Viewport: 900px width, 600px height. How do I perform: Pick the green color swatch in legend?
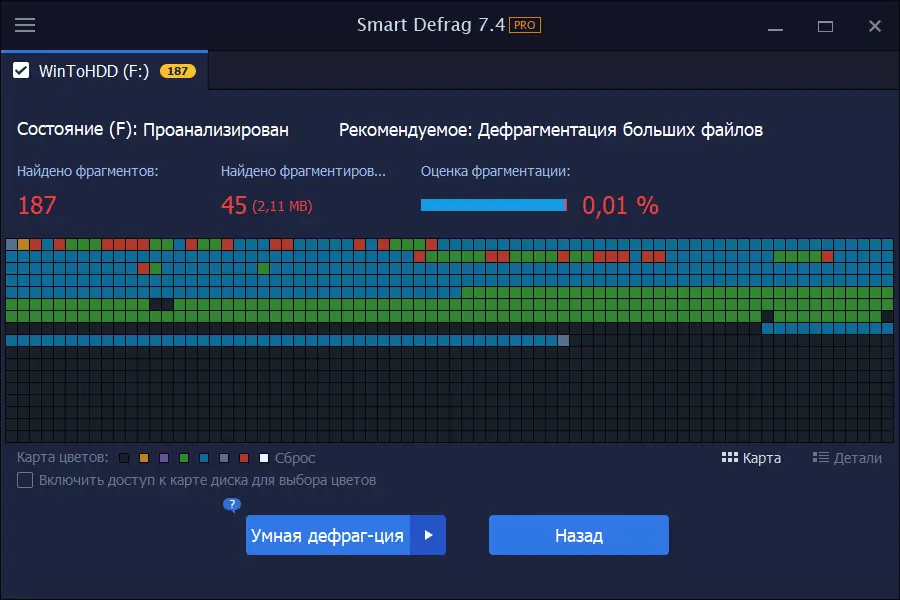[x=184, y=458]
